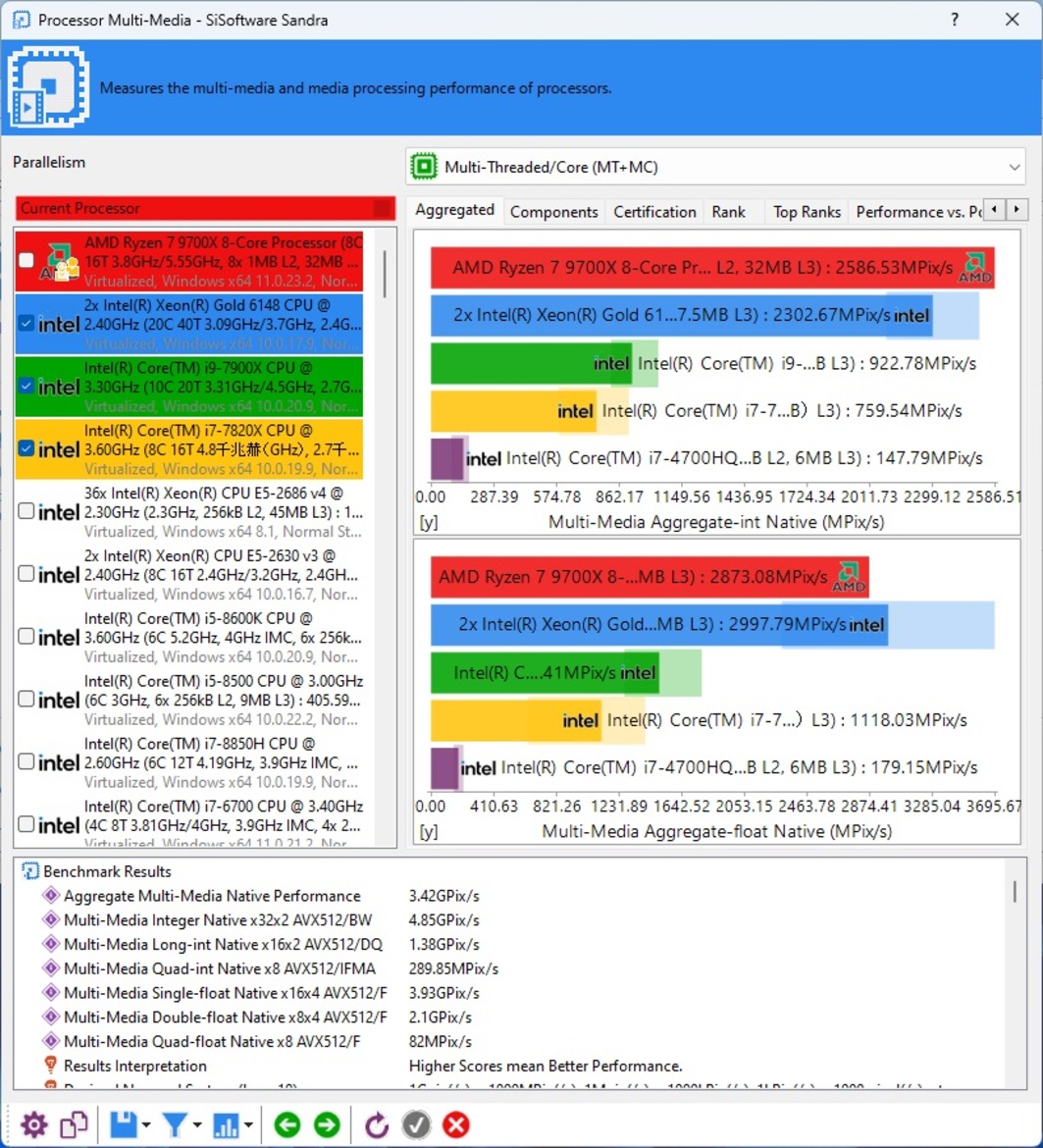Click the intel logo beside Core i5-8600K
1043x1148 pixels.
(59, 637)
